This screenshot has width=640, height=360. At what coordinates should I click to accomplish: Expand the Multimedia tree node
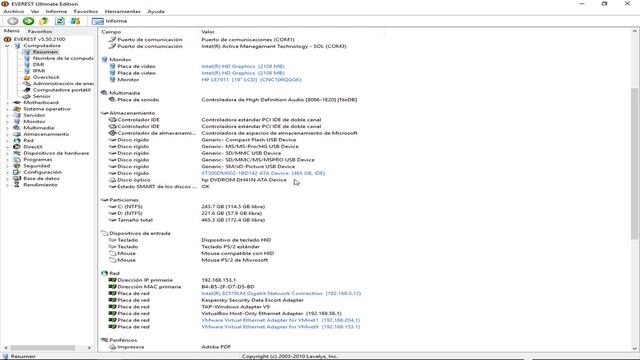(7, 128)
